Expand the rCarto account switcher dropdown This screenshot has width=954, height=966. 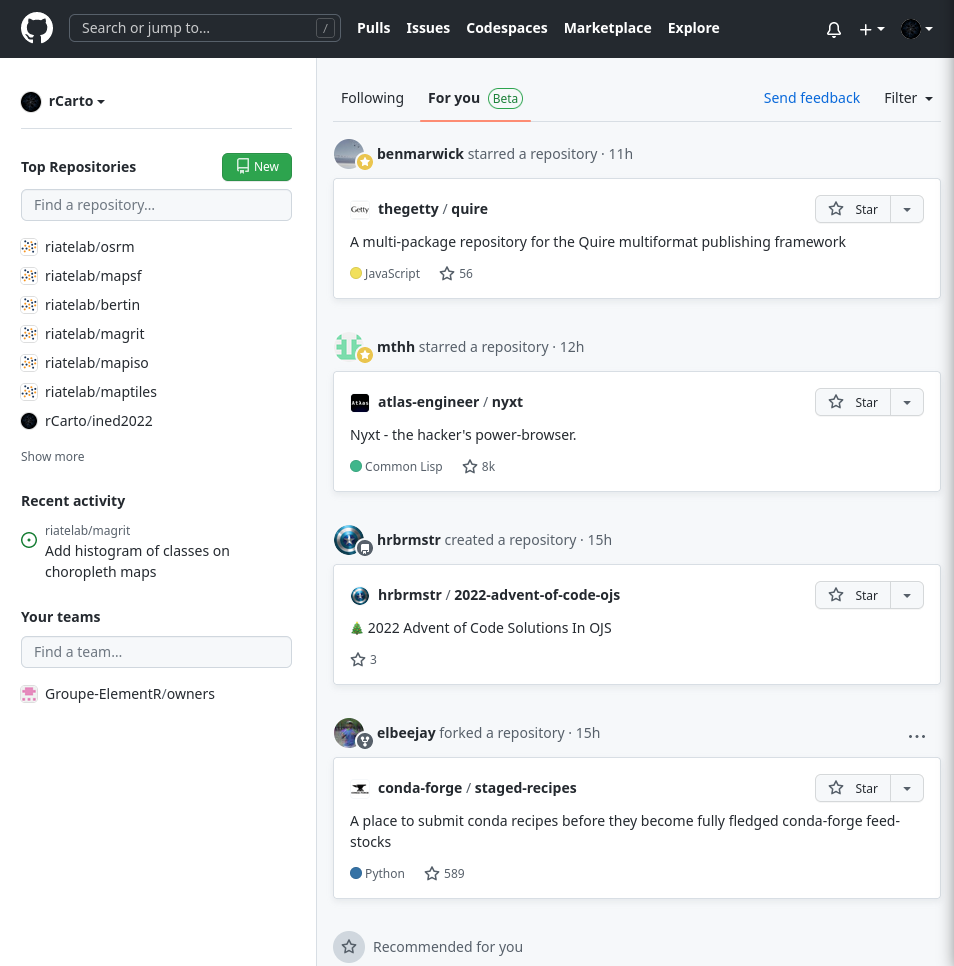[64, 102]
